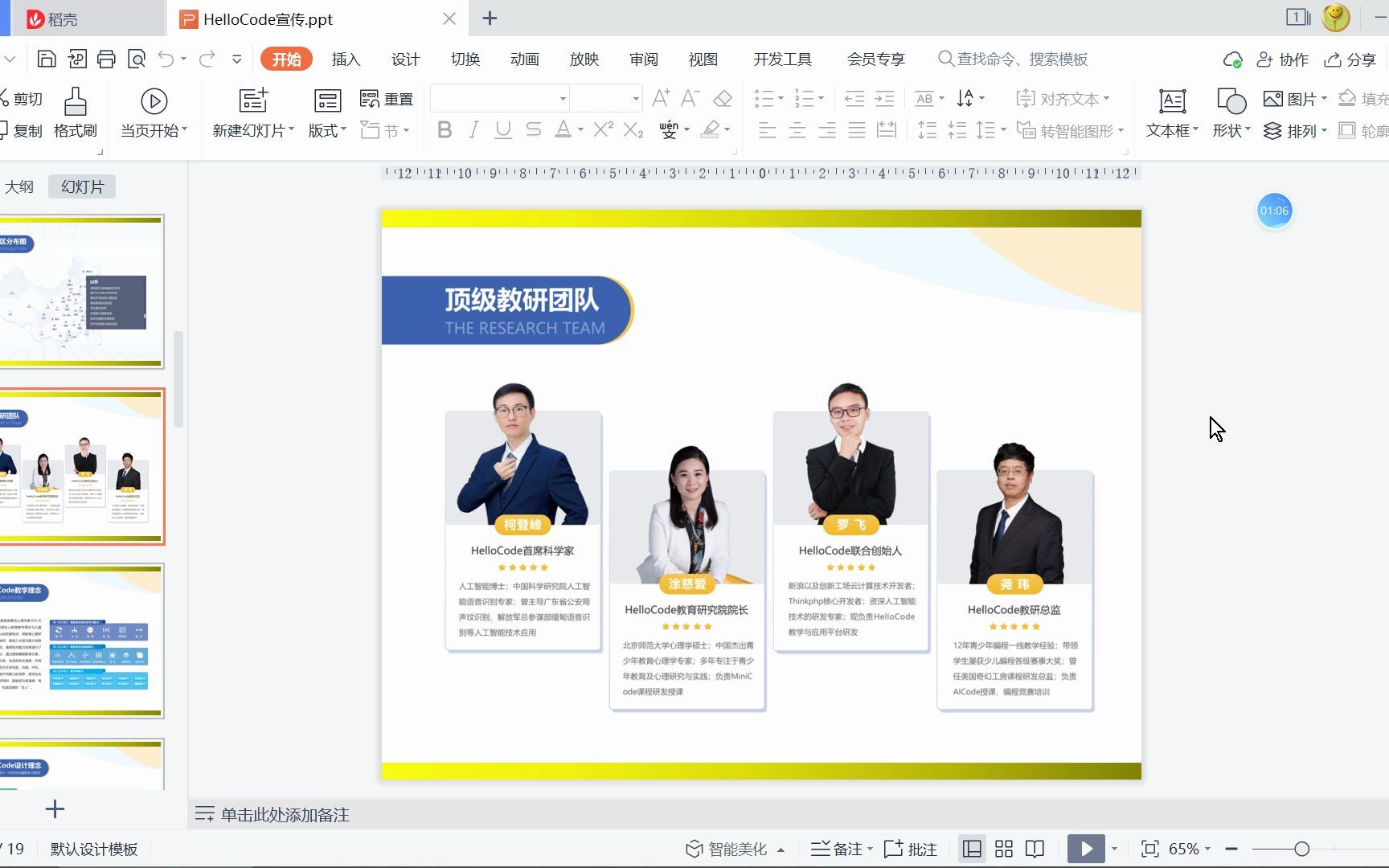Screen dimensions: 1389x868
Task: Open the 大纲 outline panel tab
Action: click(x=20, y=186)
